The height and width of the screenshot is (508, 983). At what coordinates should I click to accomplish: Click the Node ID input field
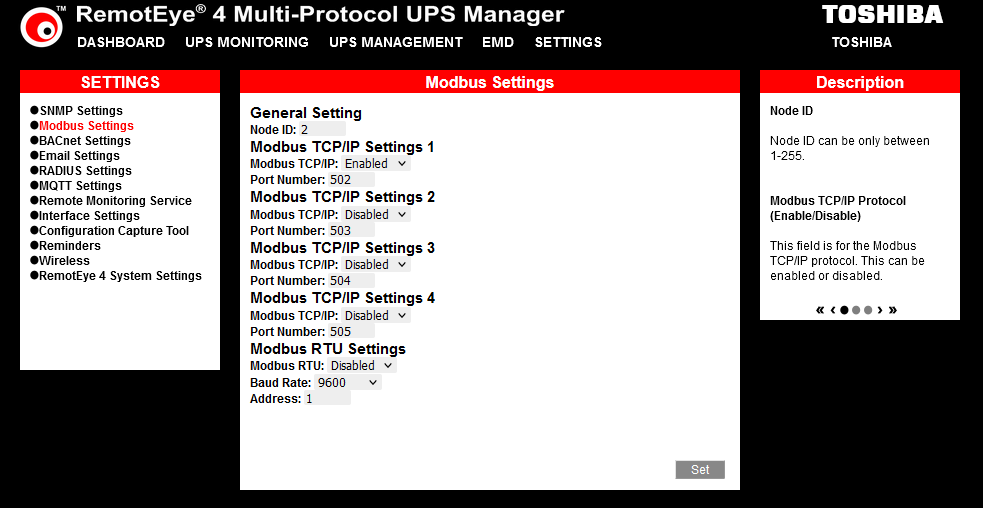pos(322,130)
